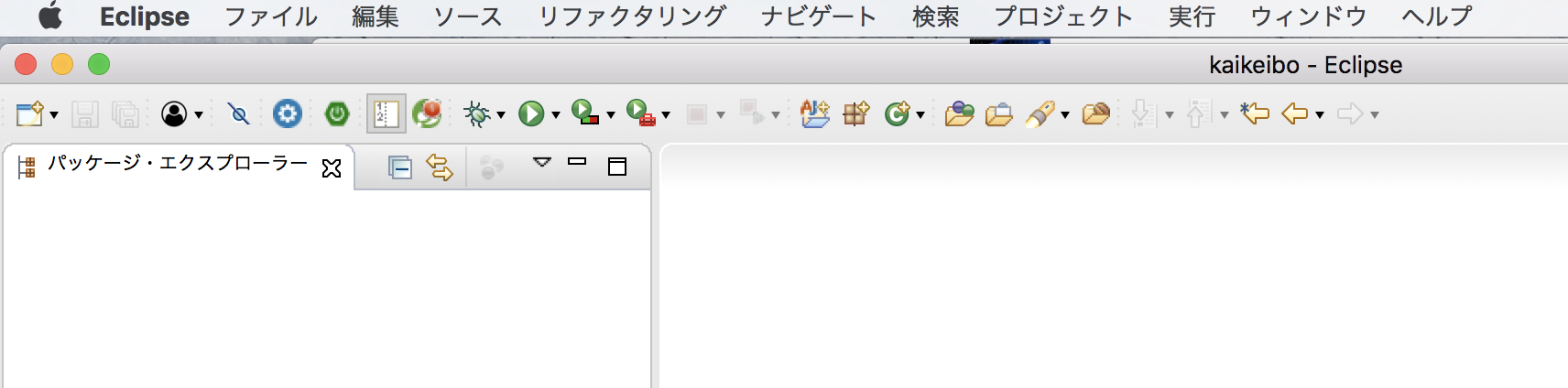Click the Collapse All icon in Package Explorer
The height and width of the screenshot is (388, 1568).
click(x=400, y=167)
